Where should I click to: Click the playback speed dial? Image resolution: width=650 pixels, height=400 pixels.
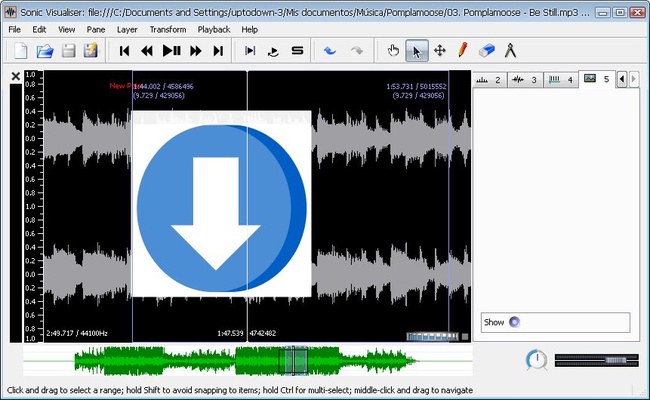[537, 359]
